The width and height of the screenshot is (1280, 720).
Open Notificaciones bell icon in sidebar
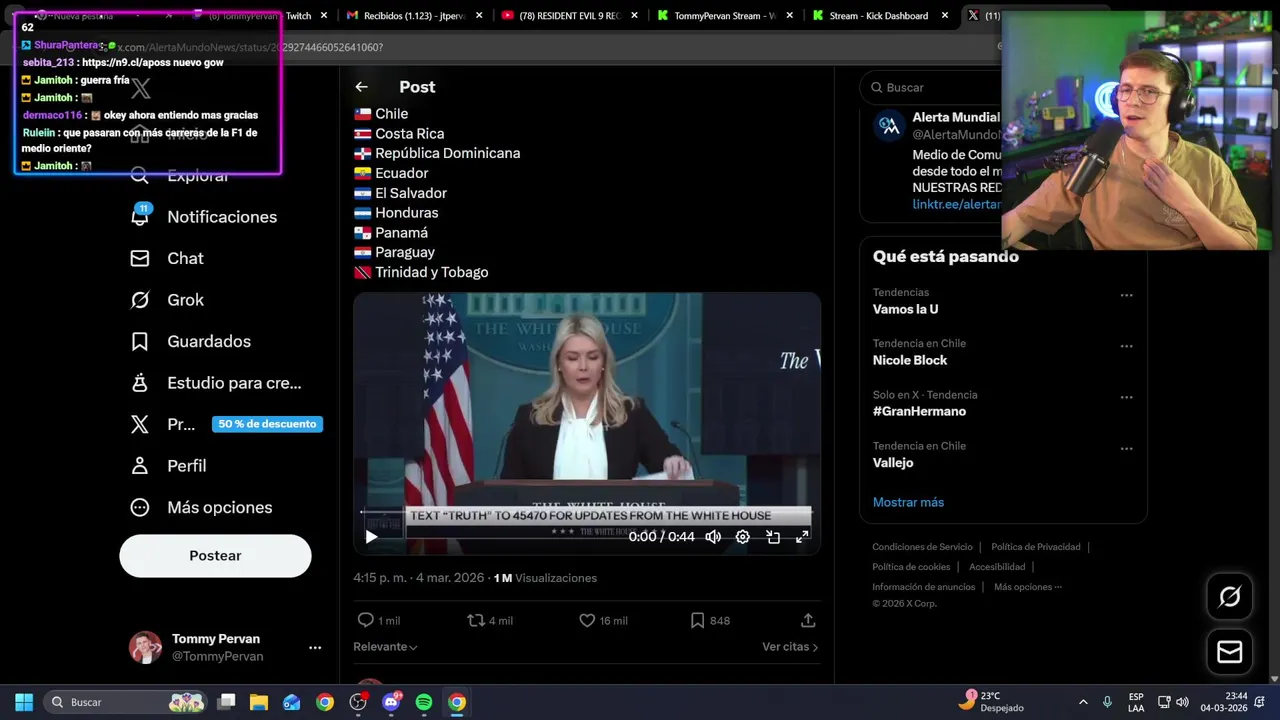pyautogui.click(x=140, y=216)
